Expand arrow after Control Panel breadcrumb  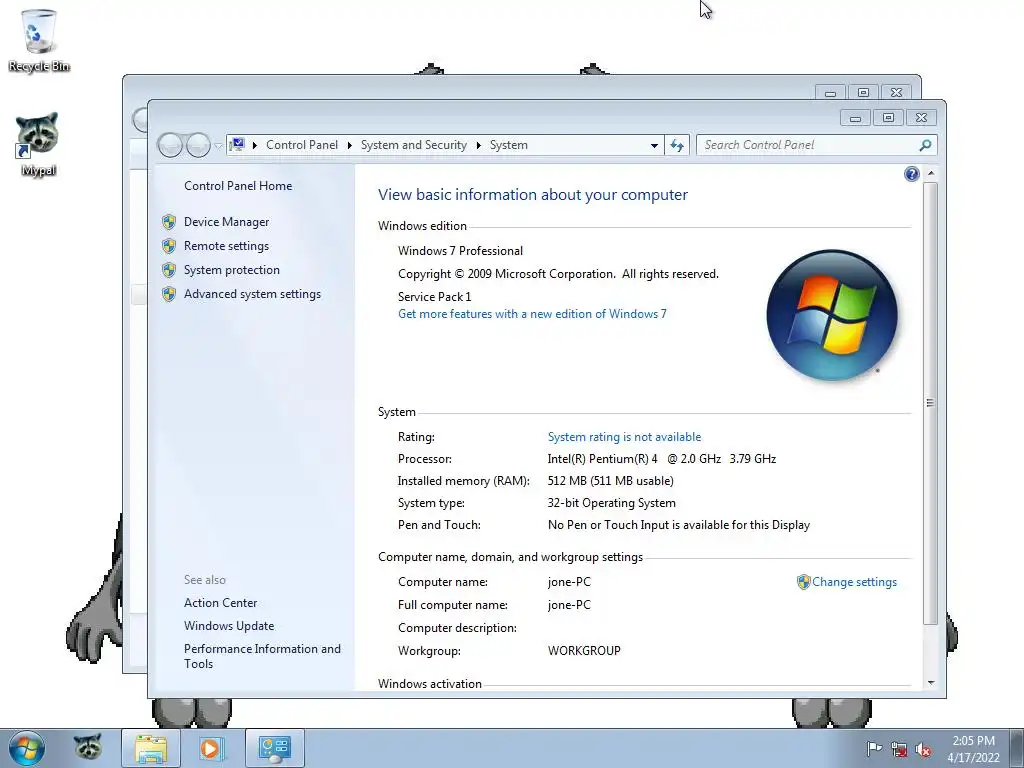[x=349, y=145]
